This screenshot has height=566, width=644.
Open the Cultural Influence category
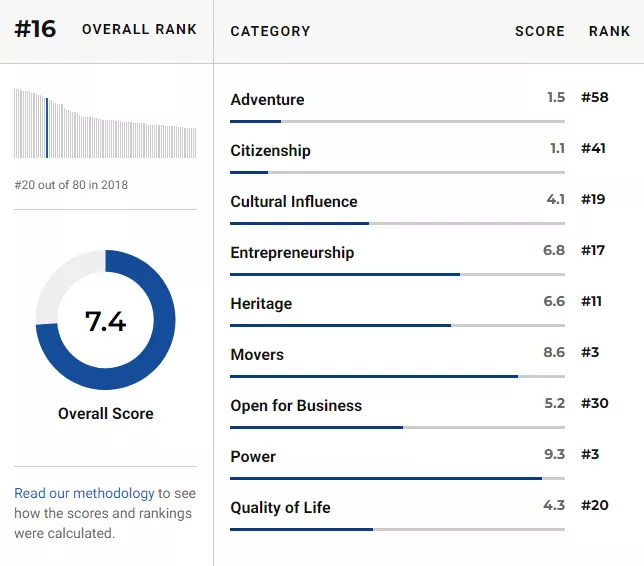(293, 201)
